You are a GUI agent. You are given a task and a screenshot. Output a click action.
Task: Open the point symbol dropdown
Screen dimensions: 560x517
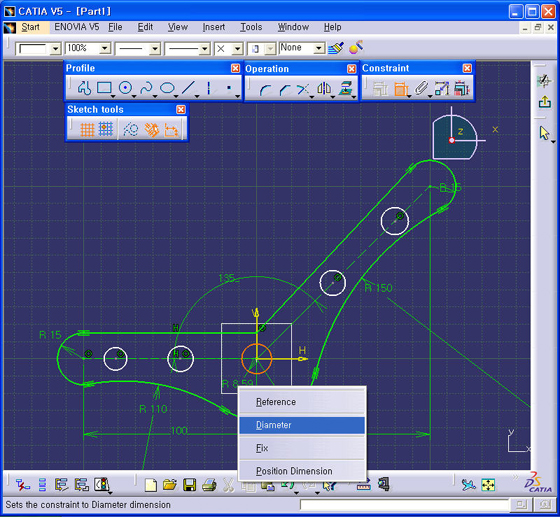pos(238,49)
